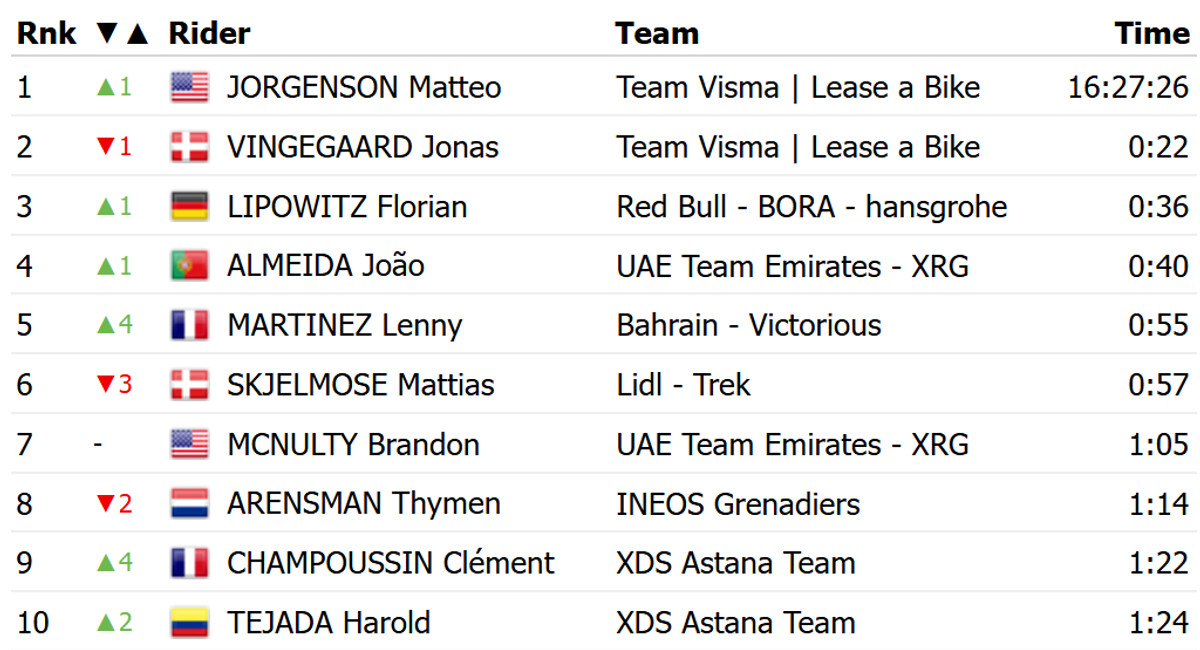Select rider CHAMPOUSSIN Clément

point(390,563)
